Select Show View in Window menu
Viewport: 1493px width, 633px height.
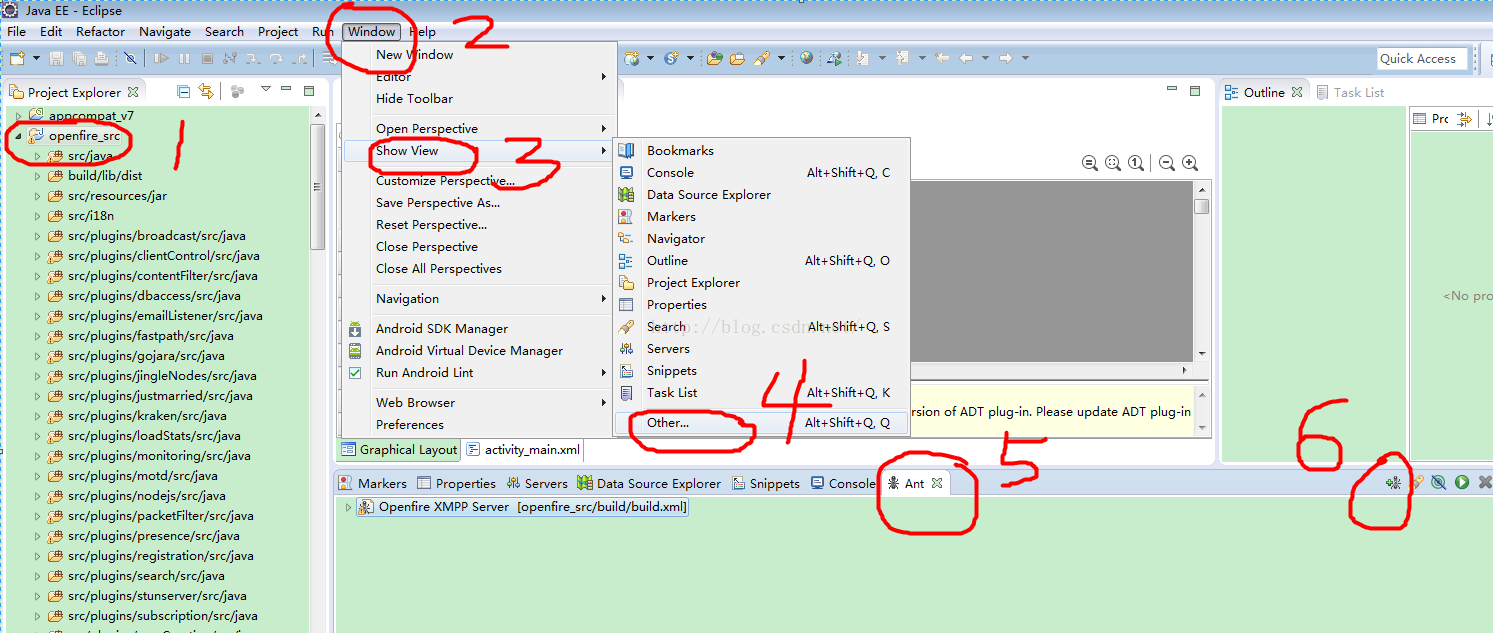[477, 151]
